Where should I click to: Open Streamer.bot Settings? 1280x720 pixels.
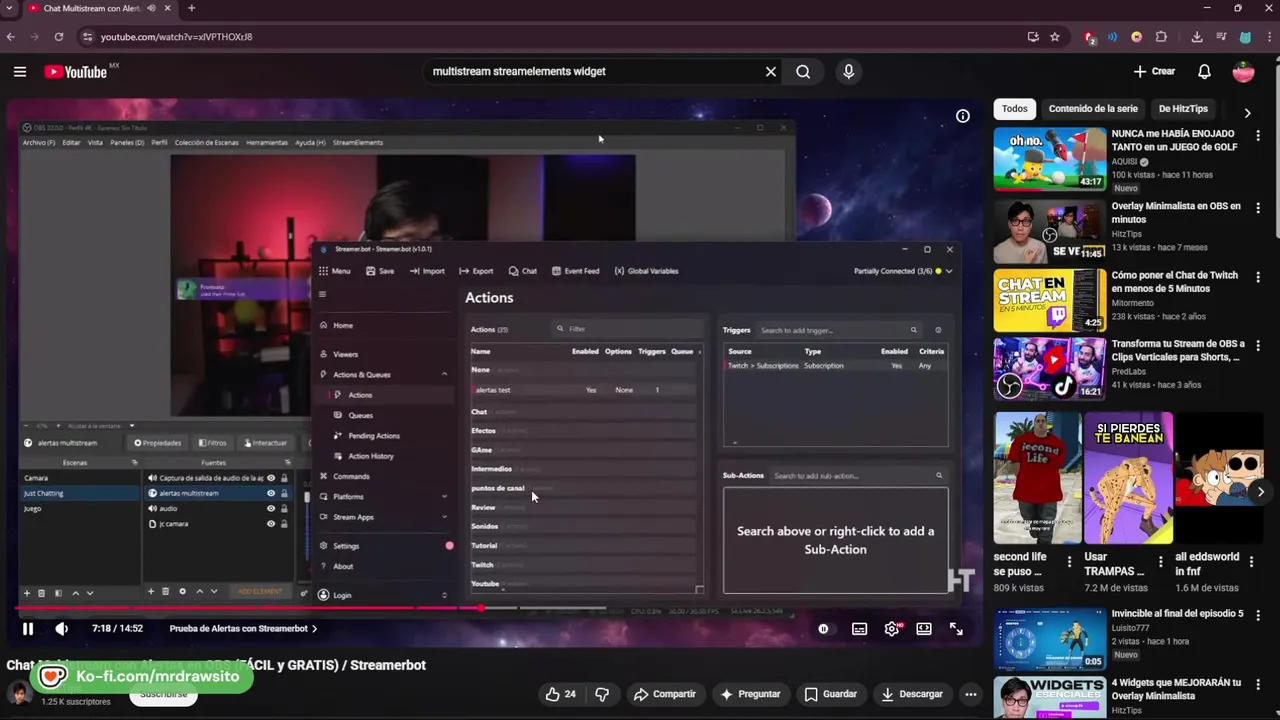click(x=345, y=546)
